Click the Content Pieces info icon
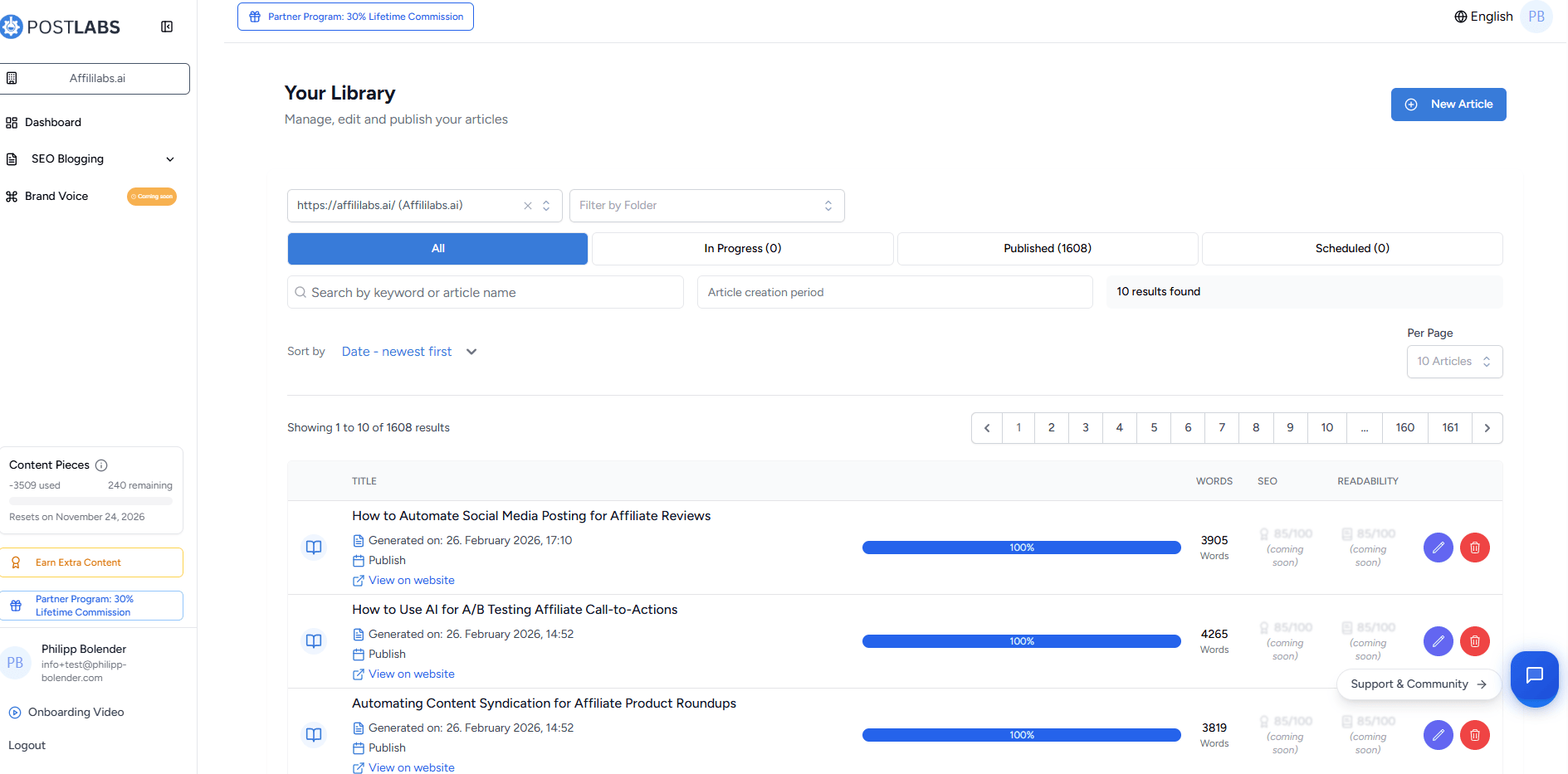Screen dimensions: 1568x774 pyautogui.click(x=101, y=465)
